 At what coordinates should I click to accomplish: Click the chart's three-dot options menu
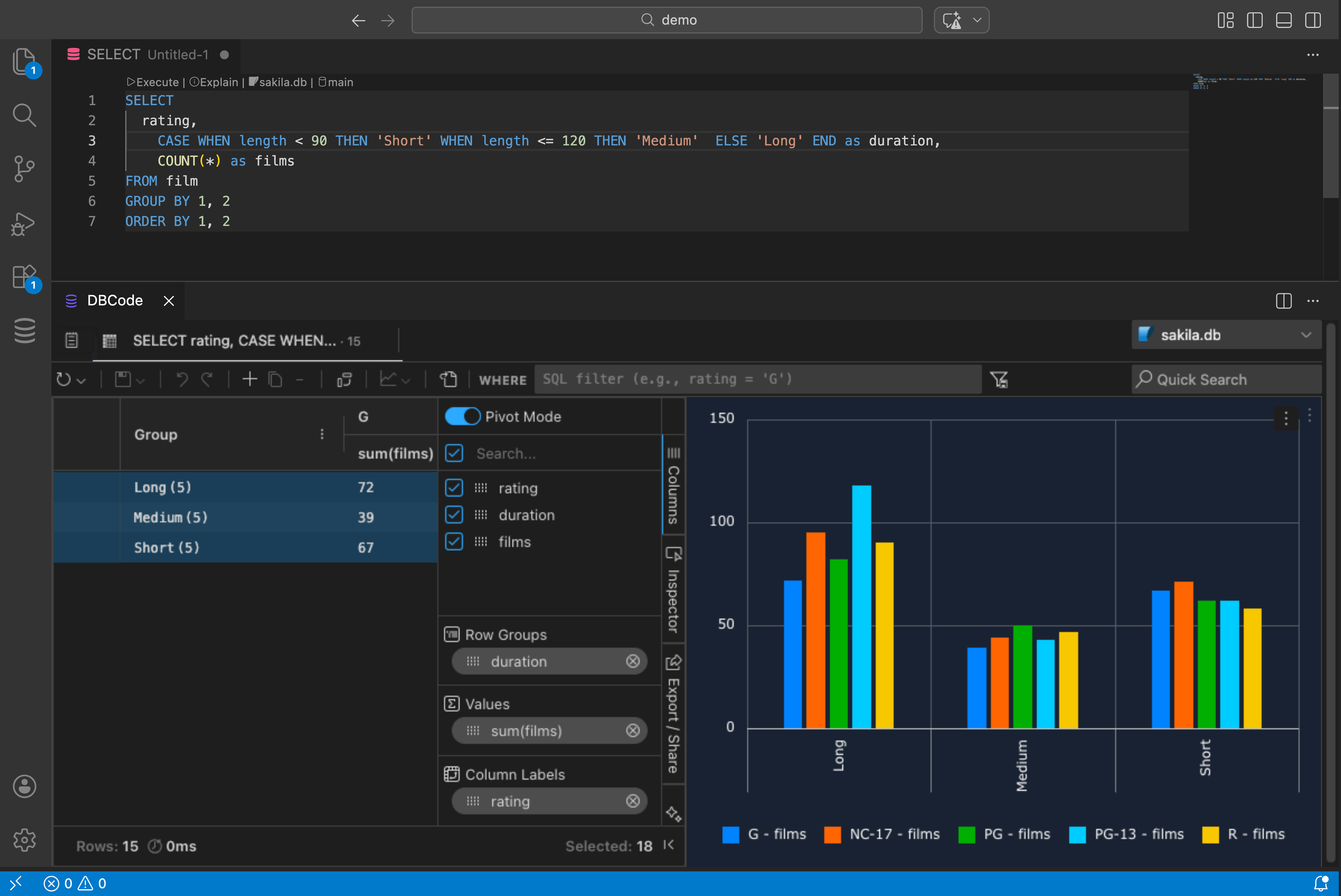1286,418
